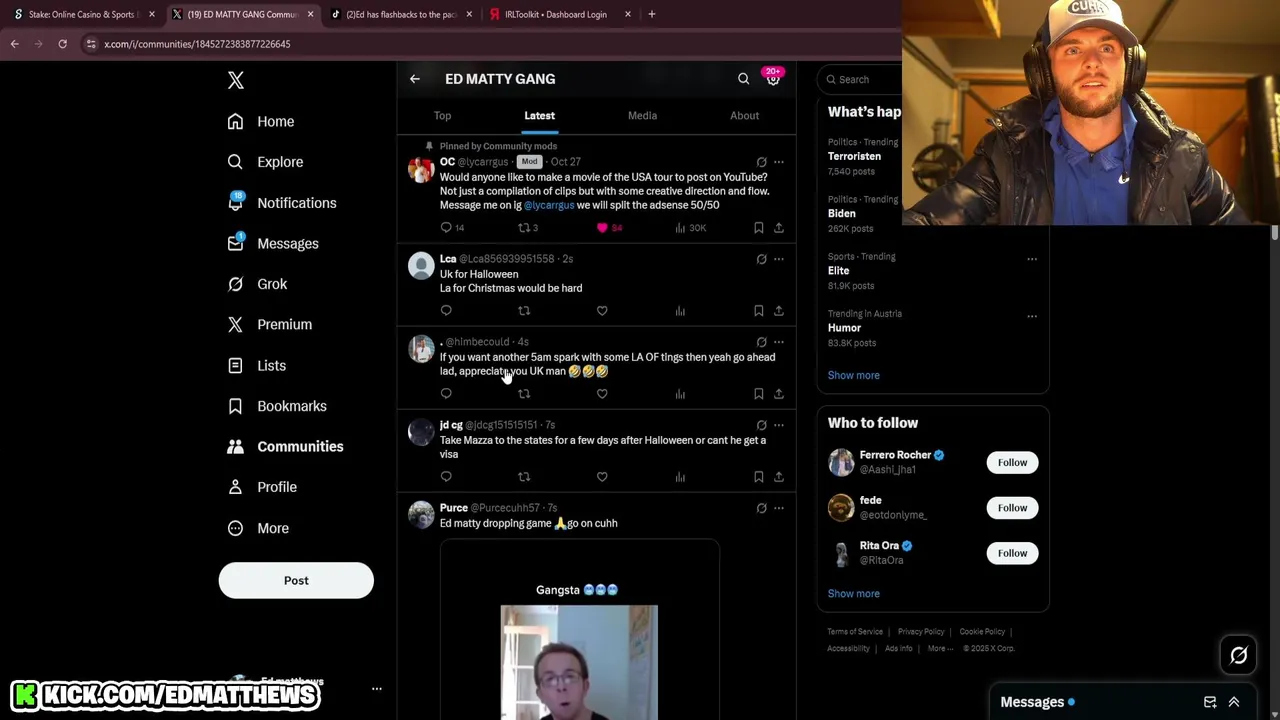Share the @himbecould post
1280x720 pixels.
point(779,394)
